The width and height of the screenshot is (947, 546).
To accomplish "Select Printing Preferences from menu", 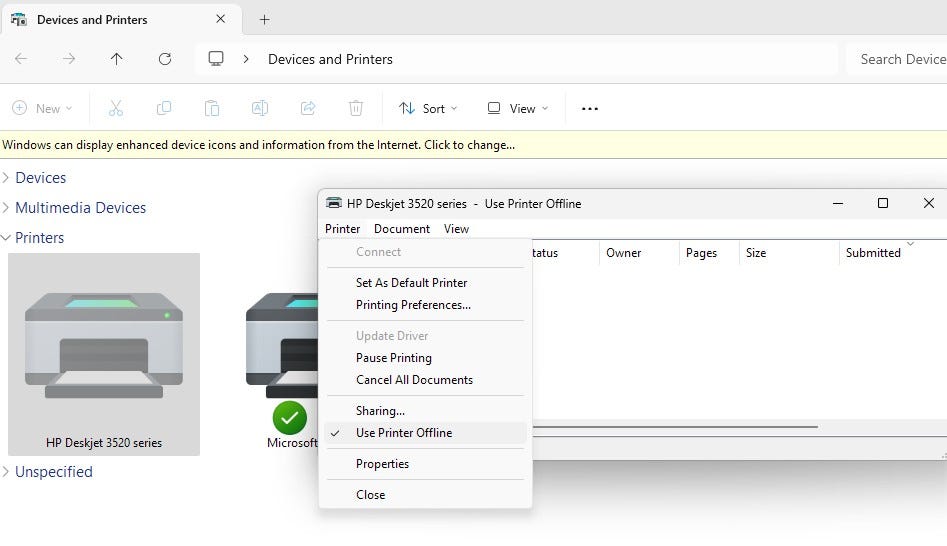I will (x=413, y=305).
